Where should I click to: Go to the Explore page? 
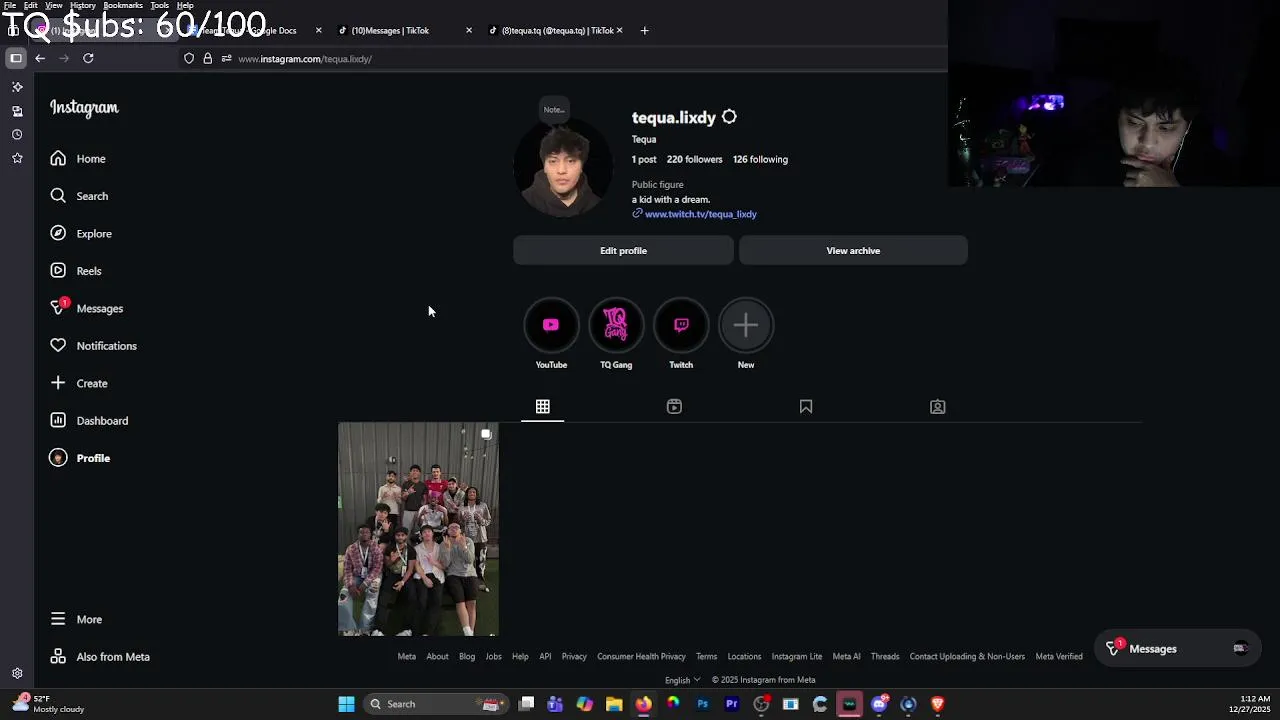tap(81, 234)
